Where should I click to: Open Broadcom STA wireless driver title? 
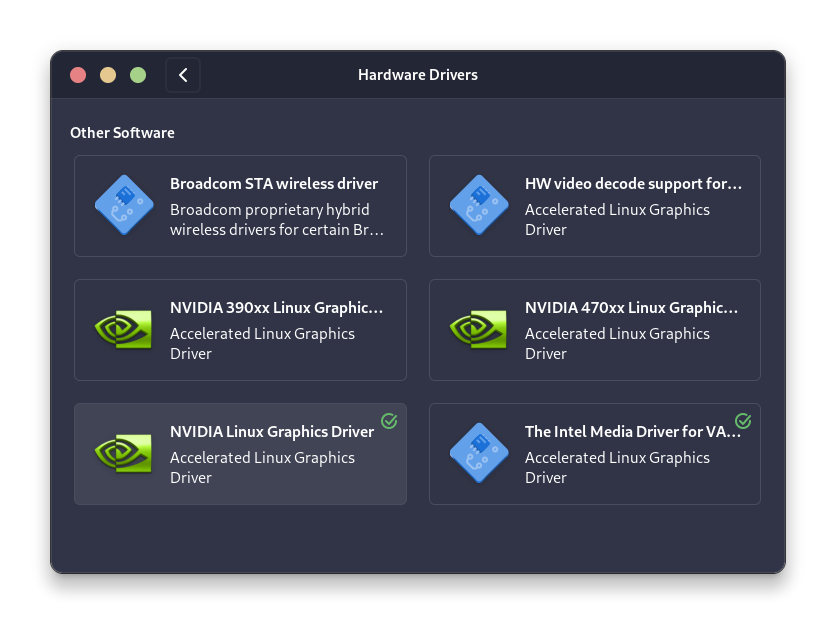coord(274,183)
